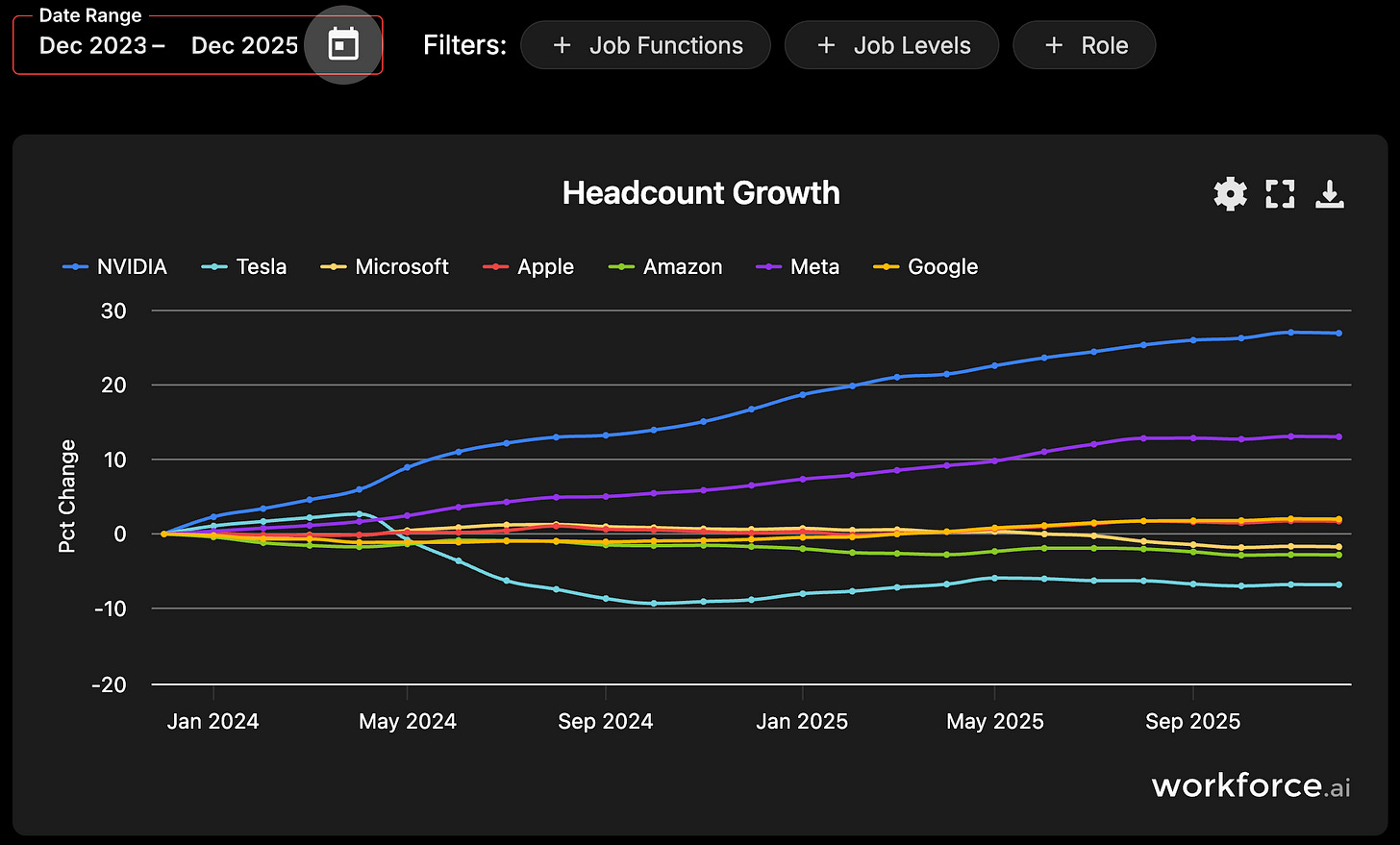
Task: Click the Pct Change axis title
Action: coord(67,496)
